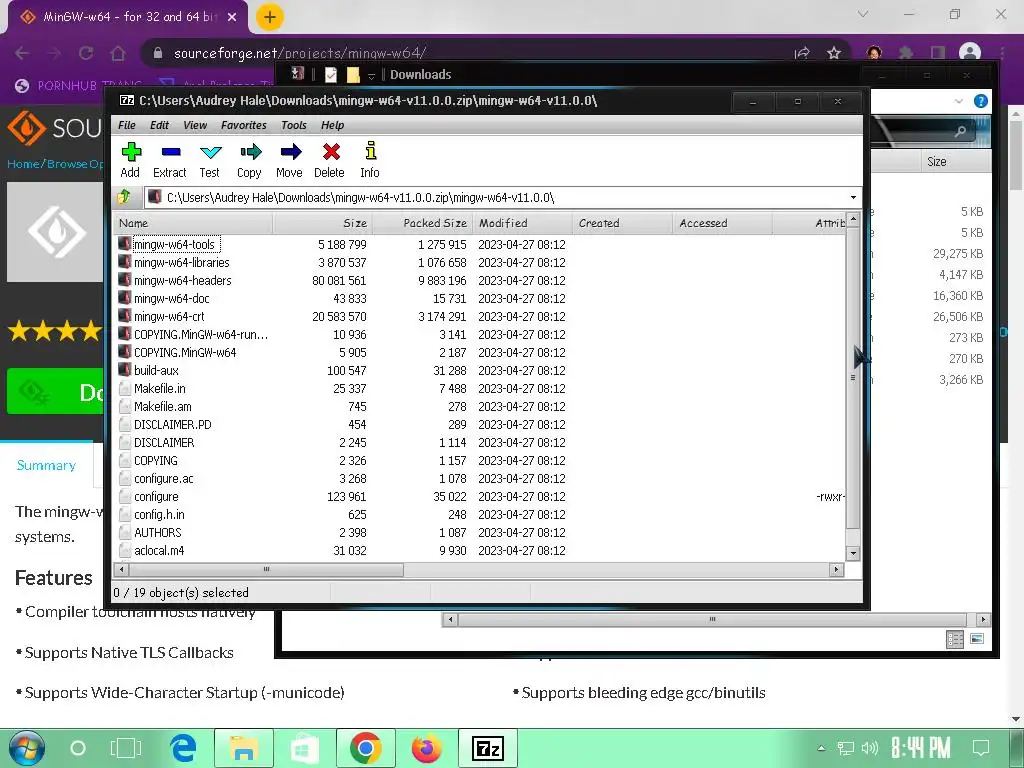Click Chrome home icon
Image resolution: width=1024 pixels, height=768 pixels.
tap(118, 53)
